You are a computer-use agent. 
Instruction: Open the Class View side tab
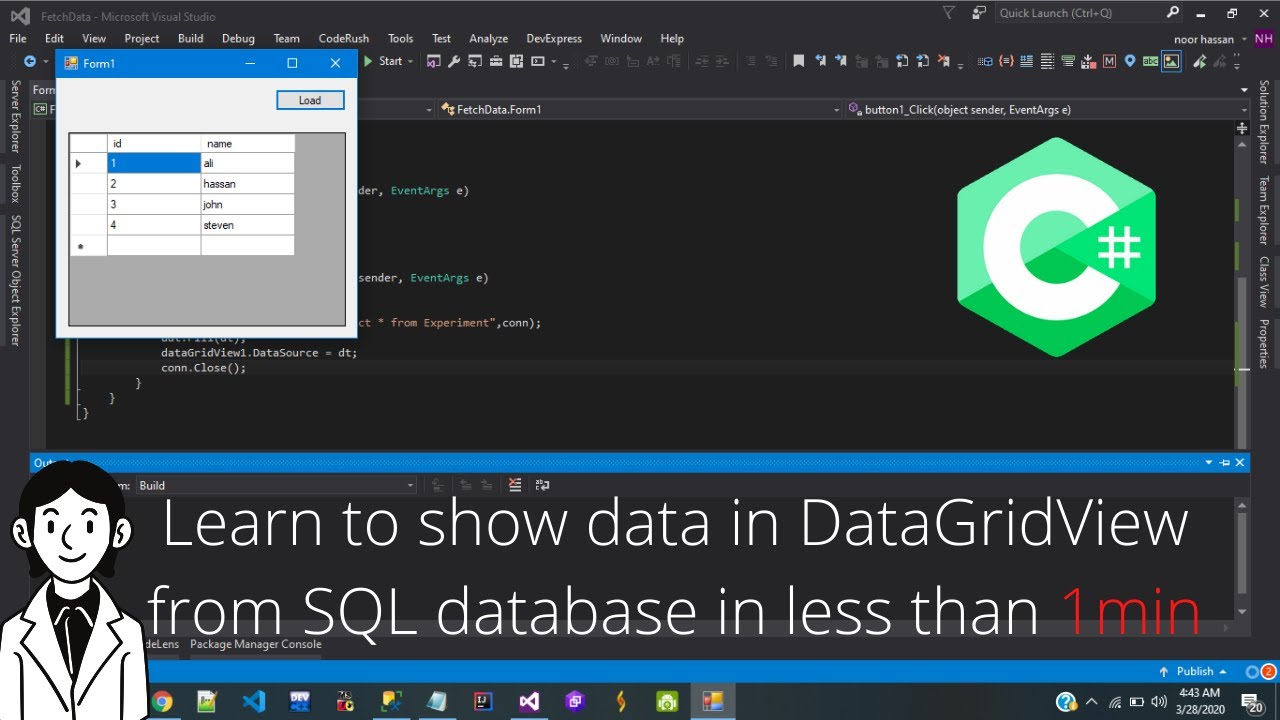pos(1263,282)
